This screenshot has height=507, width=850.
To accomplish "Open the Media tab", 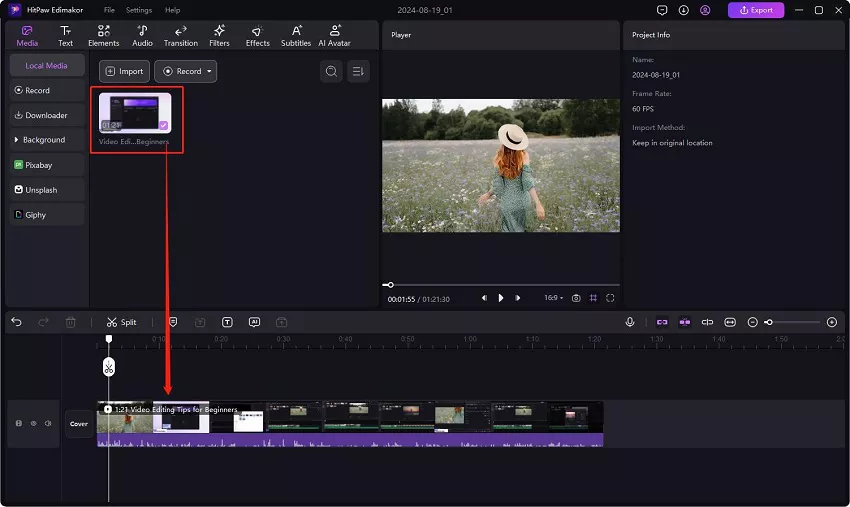I will [x=27, y=36].
